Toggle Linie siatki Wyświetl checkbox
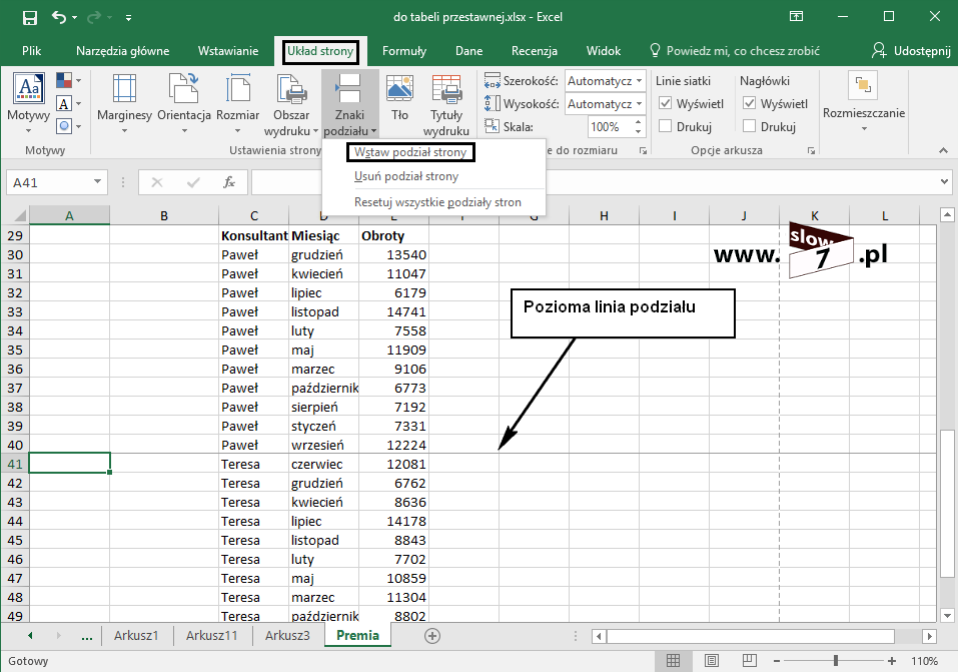Viewport: 958px width, 672px height. click(x=665, y=103)
